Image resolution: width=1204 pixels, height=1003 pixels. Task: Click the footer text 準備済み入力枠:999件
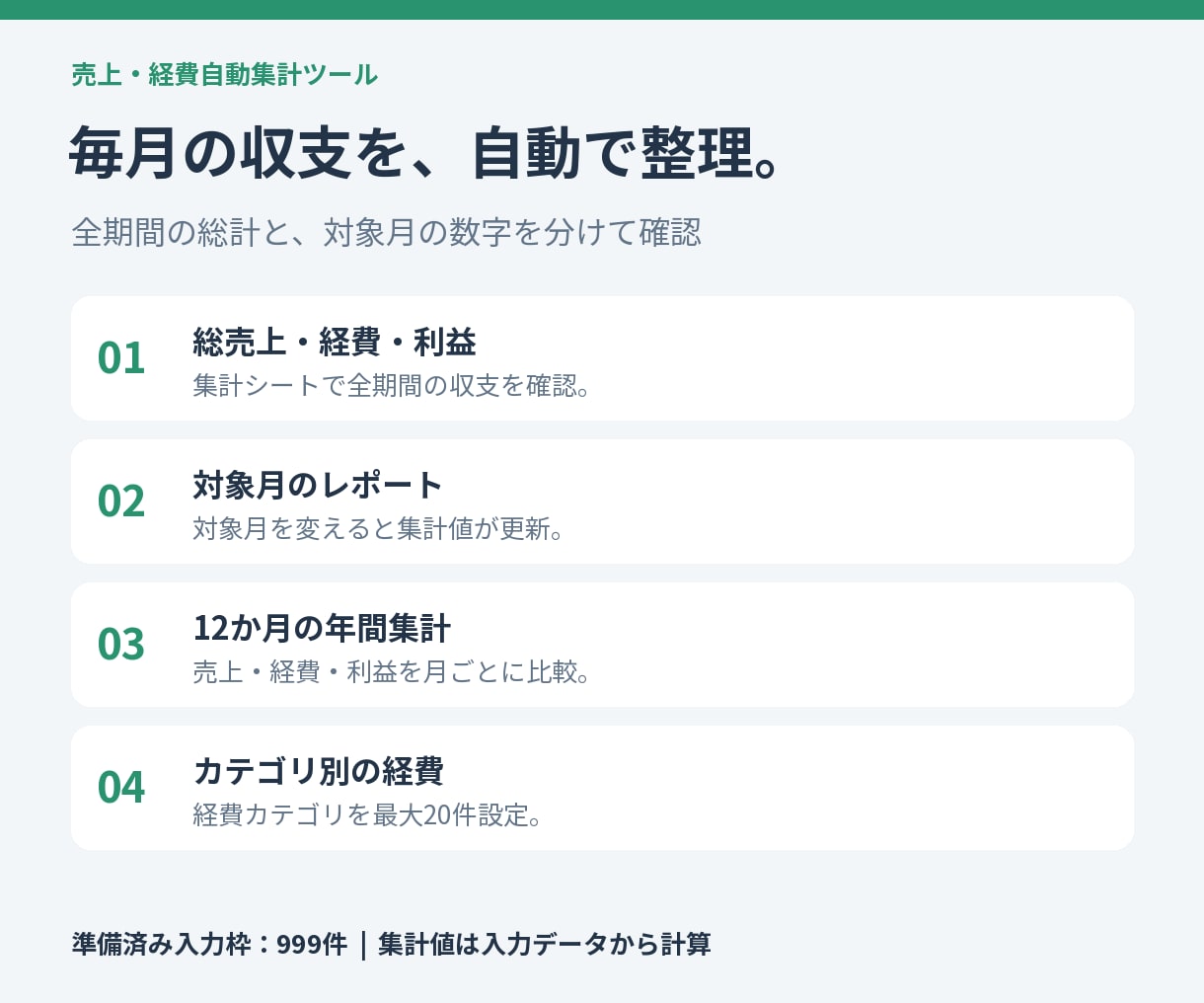(209, 945)
